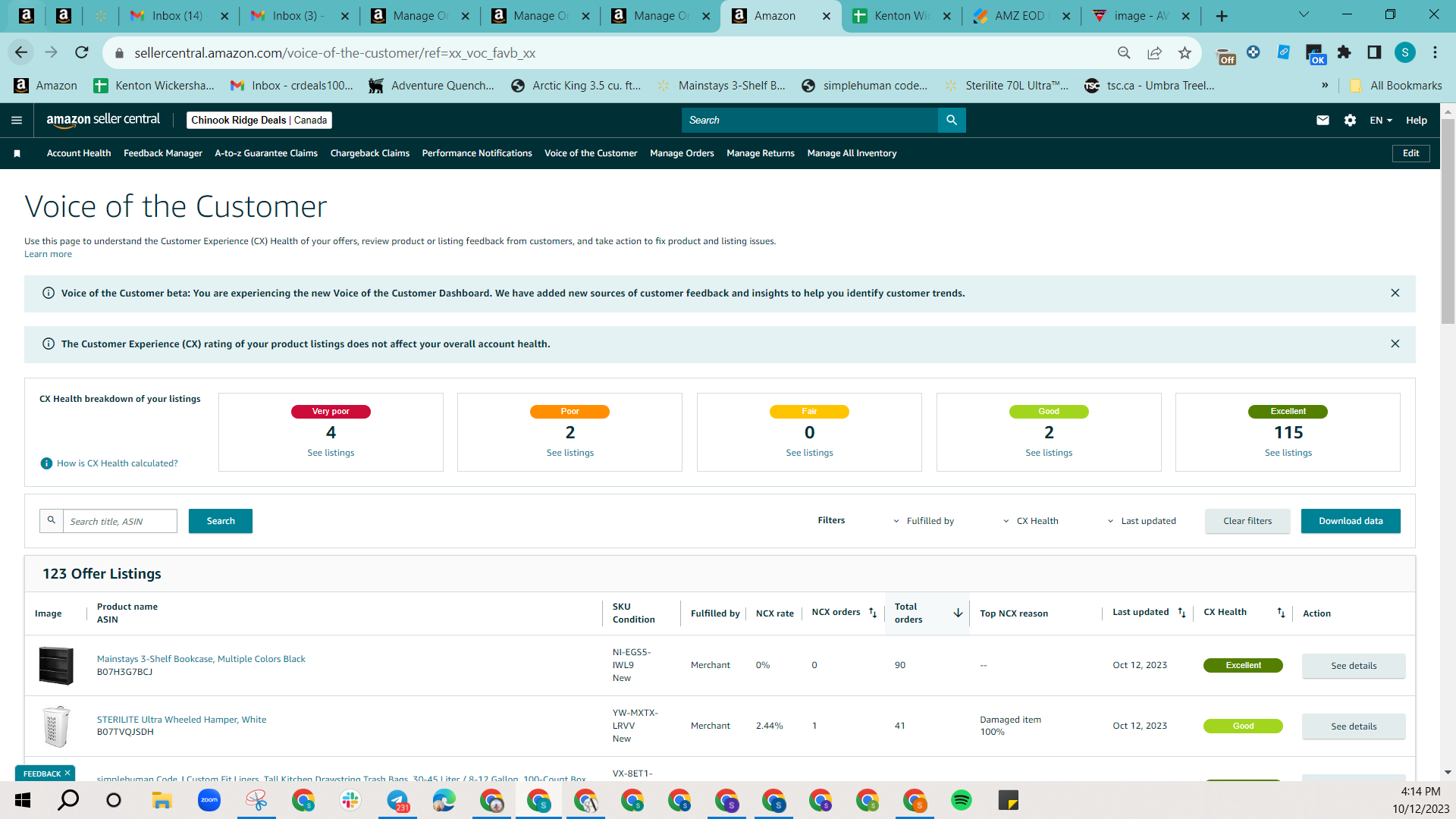
Task: Open the All Bookmarks folder
Action: pos(1396,85)
